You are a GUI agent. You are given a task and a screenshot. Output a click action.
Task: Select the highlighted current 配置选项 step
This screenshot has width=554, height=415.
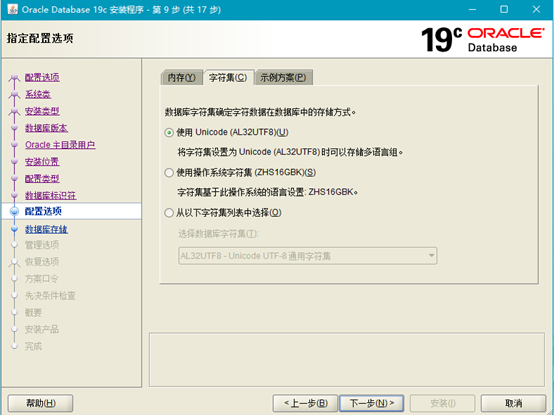coord(43,211)
